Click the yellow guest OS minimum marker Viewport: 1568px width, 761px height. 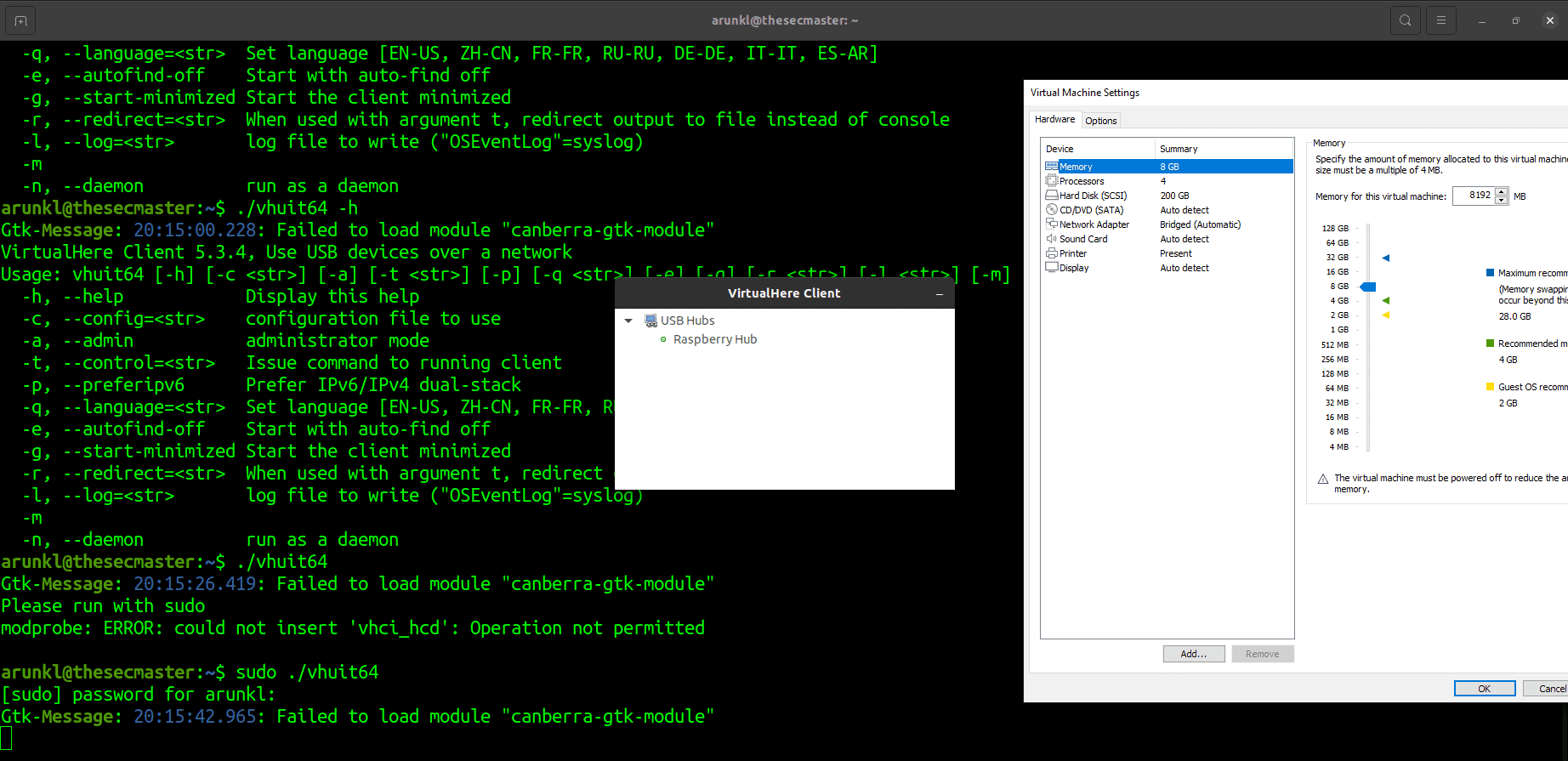click(1386, 315)
